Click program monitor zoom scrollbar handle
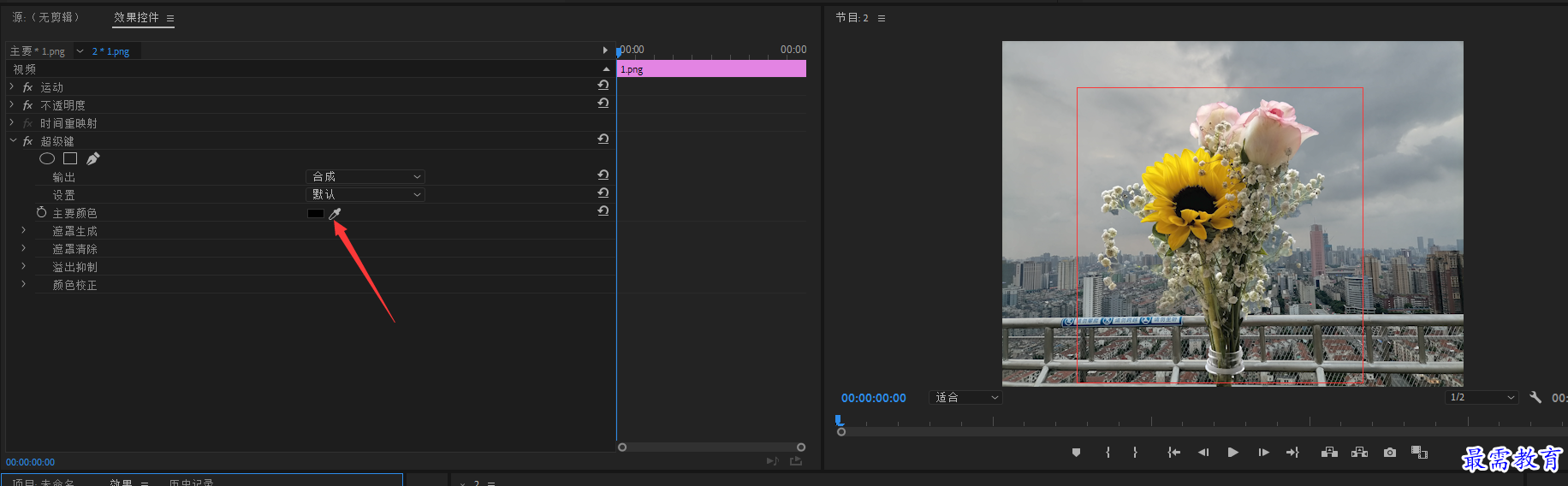This screenshot has height=486, width=1568. click(x=841, y=432)
